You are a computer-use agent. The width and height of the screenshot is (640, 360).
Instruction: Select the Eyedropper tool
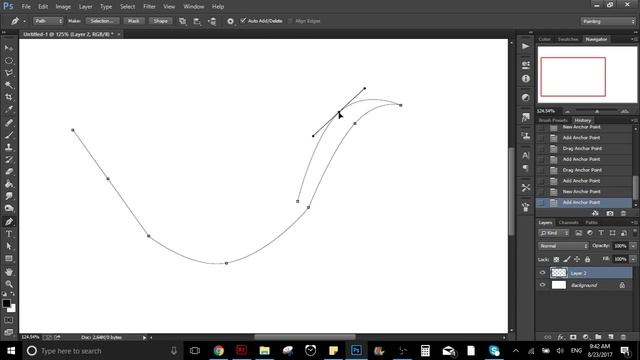[9, 109]
